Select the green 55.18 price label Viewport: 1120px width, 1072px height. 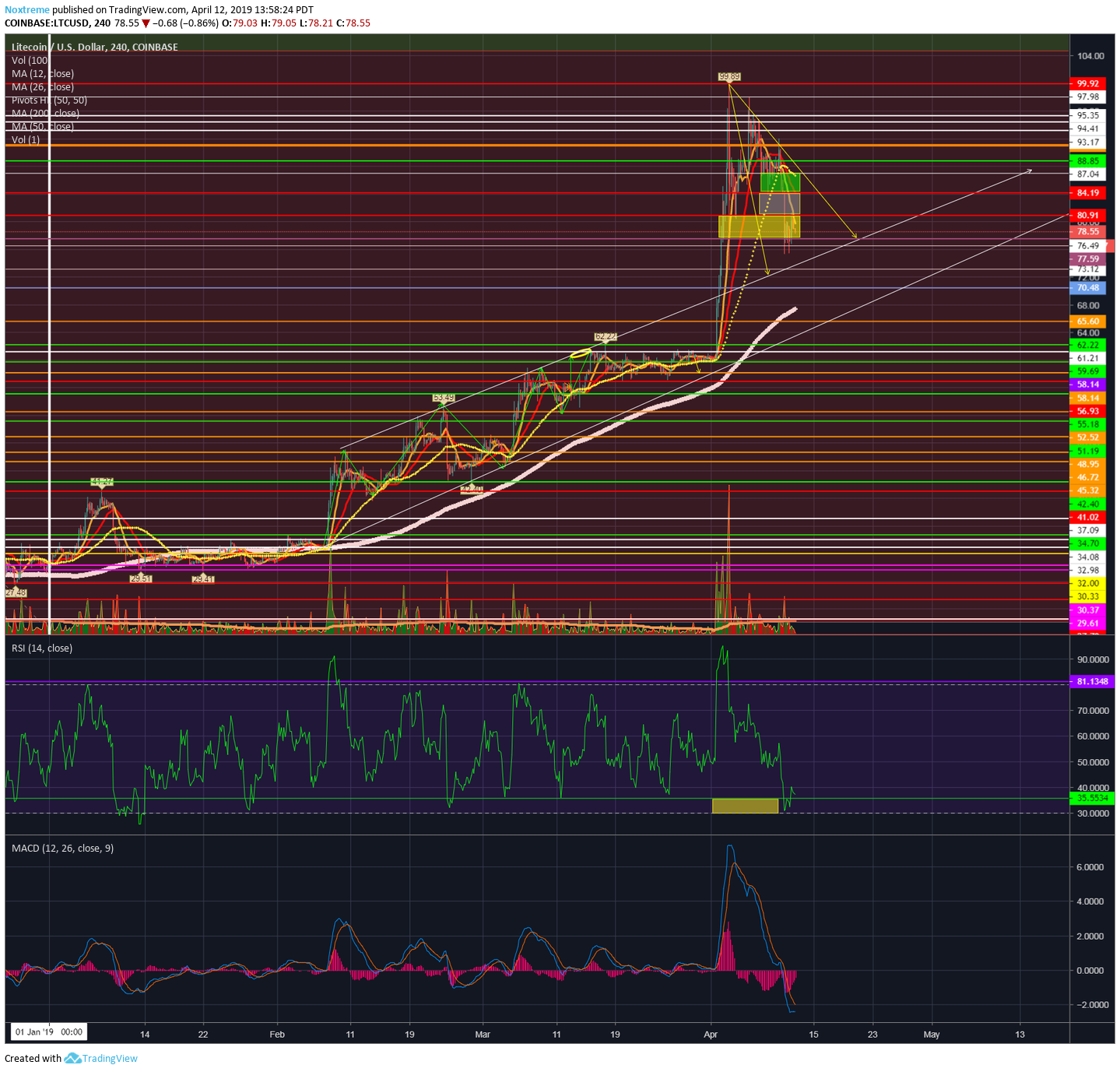coord(1087,424)
